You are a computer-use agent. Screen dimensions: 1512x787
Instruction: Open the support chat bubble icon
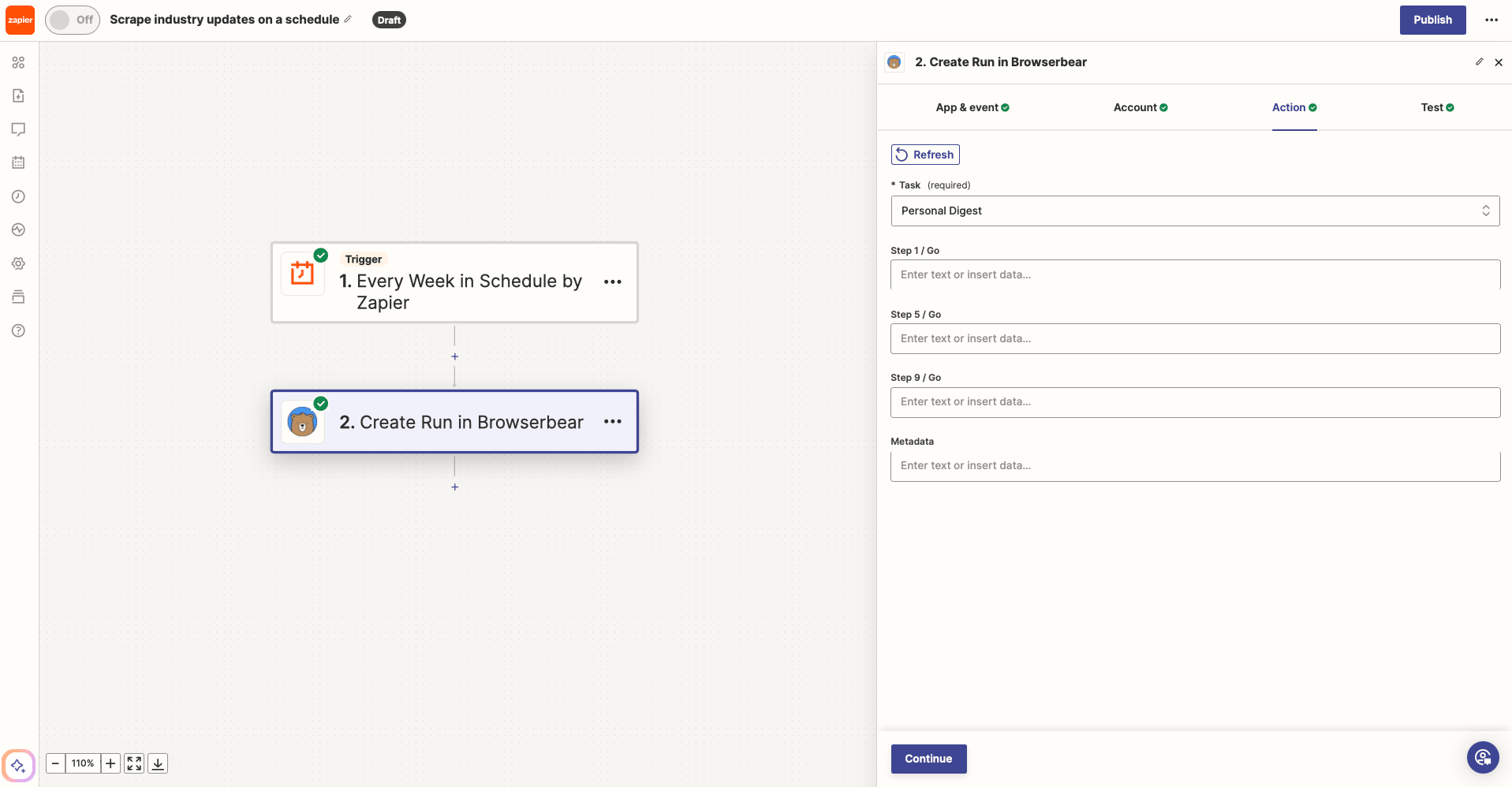1483,758
